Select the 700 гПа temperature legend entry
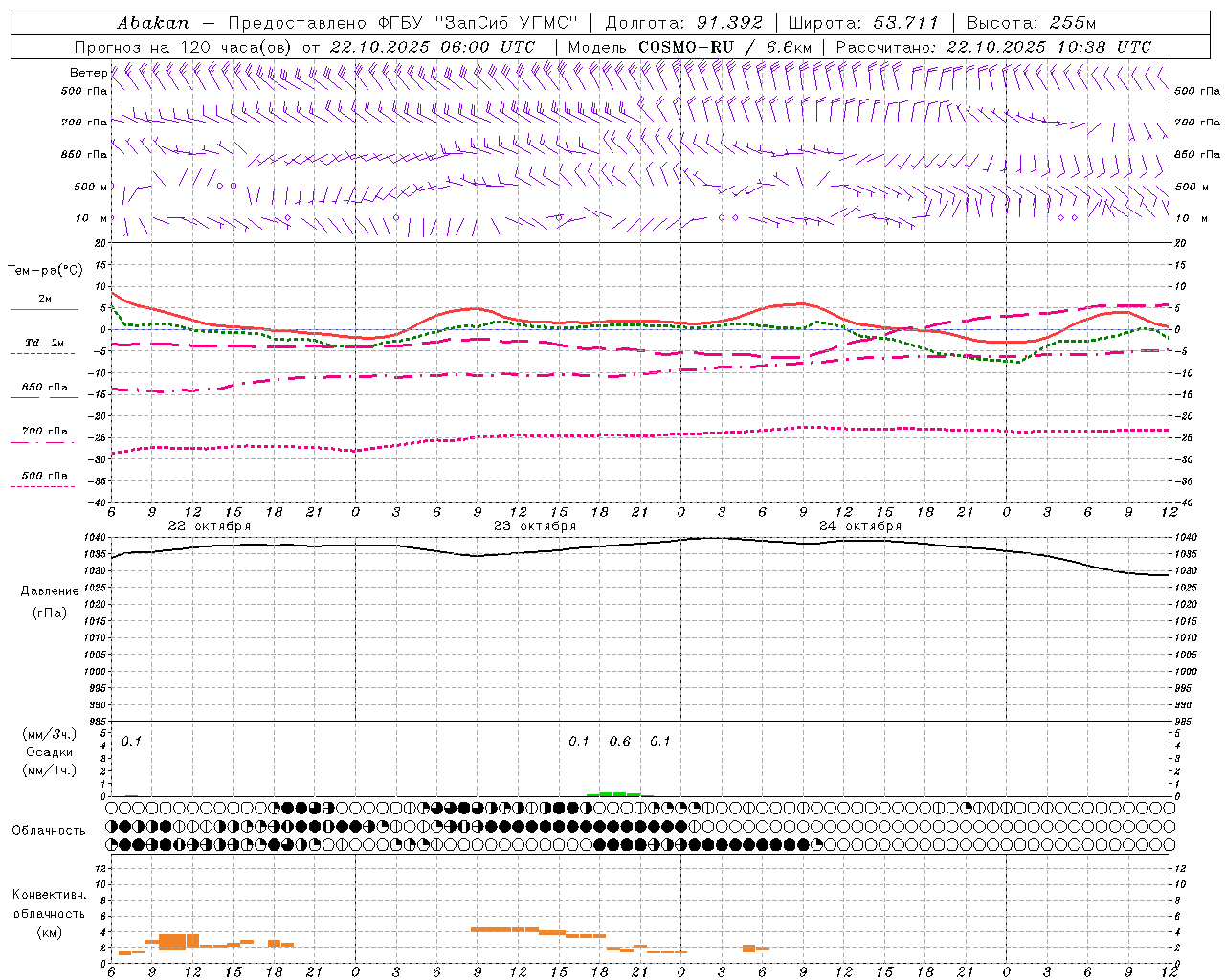This screenshot has height=980, width=1225. pyautogui.click(x=44, y=432)
